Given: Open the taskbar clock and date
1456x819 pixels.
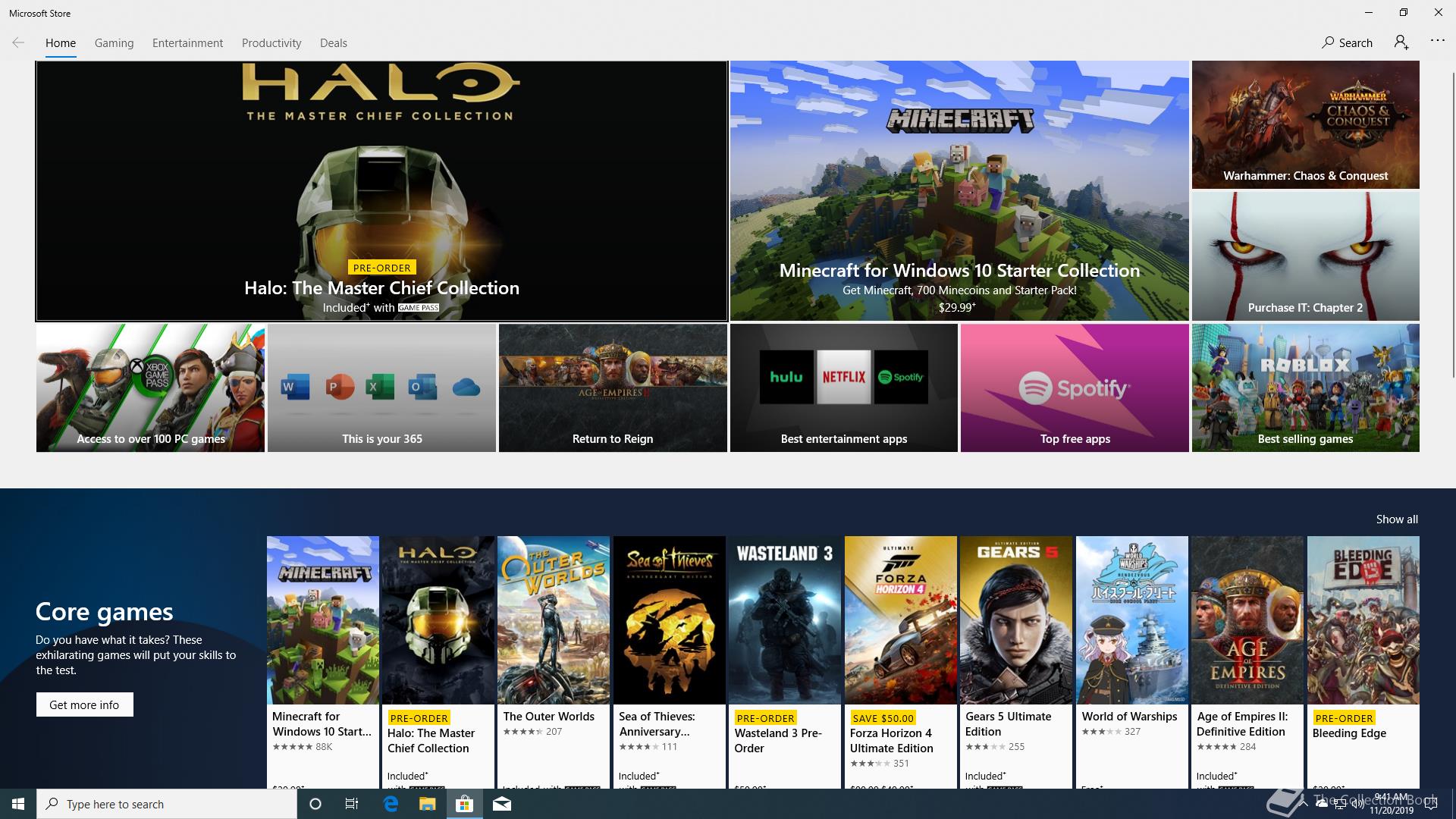Looking at the screenshot, I should (x=1391, y=804).
